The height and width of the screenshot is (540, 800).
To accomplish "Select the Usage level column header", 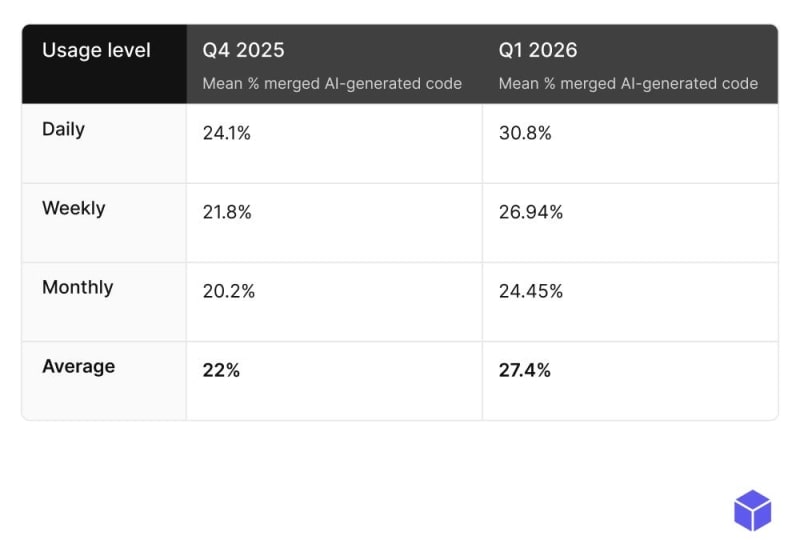I will click(x=96, y=50).
